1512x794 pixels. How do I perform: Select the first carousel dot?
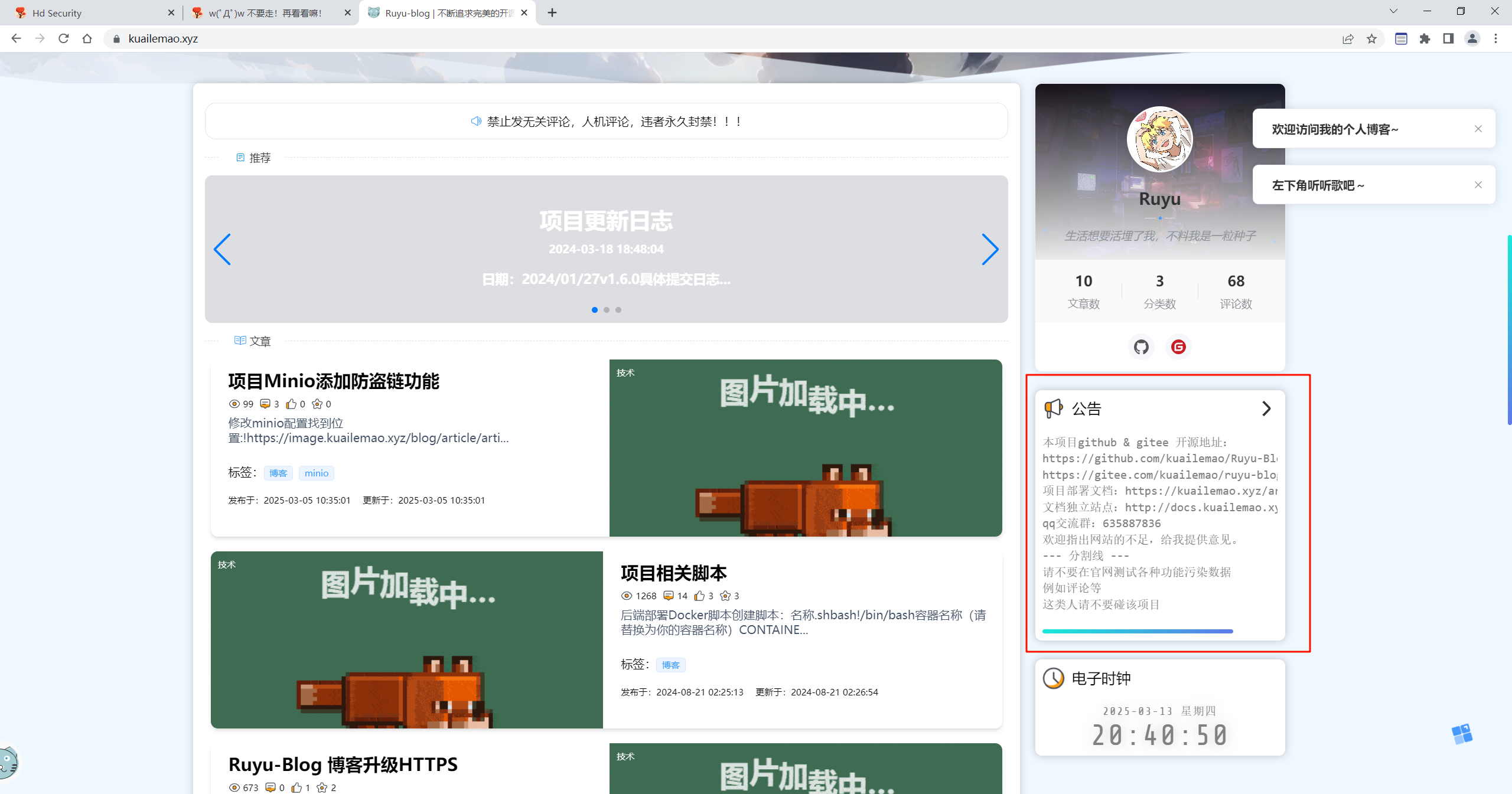594,310
